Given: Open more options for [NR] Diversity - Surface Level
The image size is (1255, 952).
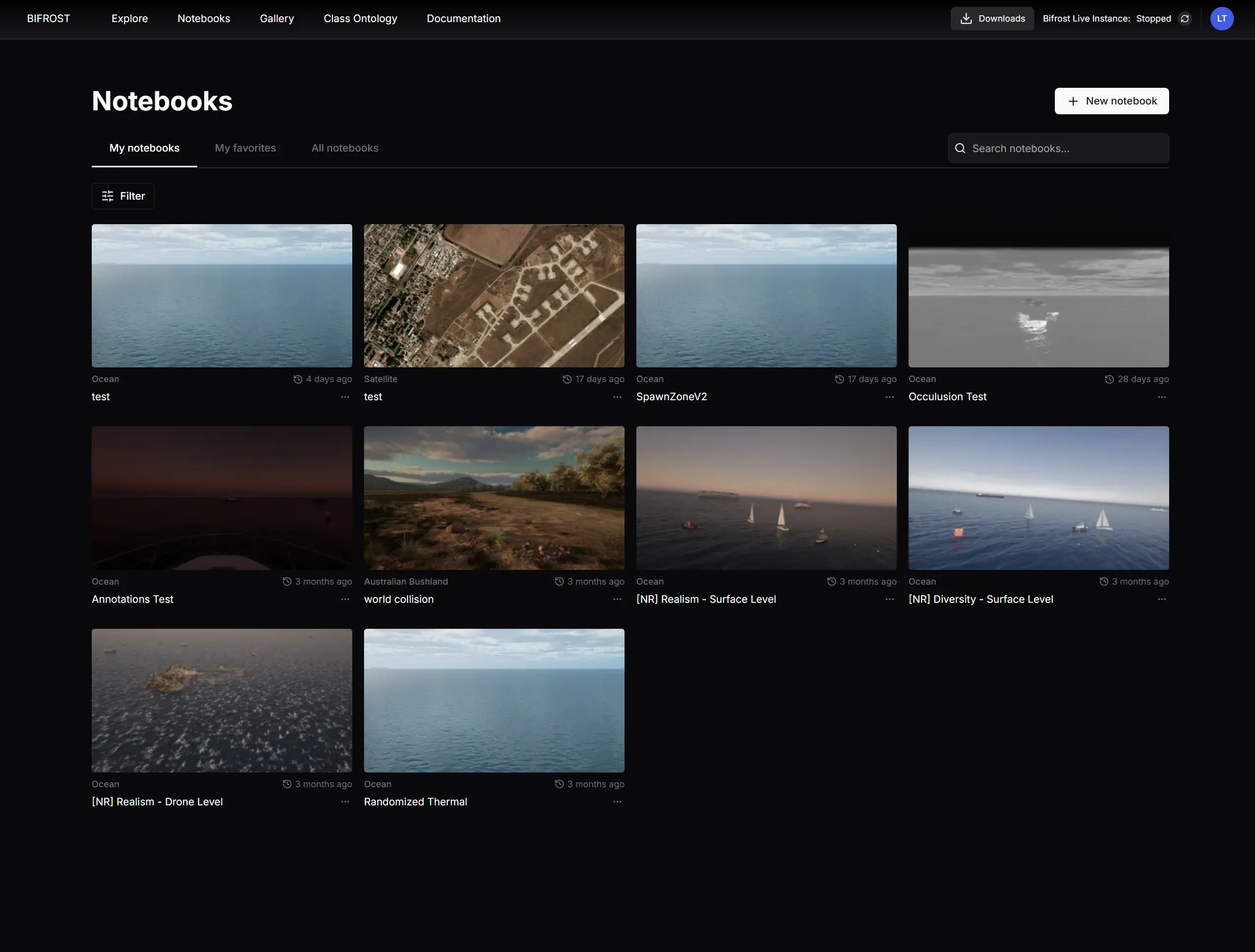Looking at the screenshot, I should pos(1162,599).
